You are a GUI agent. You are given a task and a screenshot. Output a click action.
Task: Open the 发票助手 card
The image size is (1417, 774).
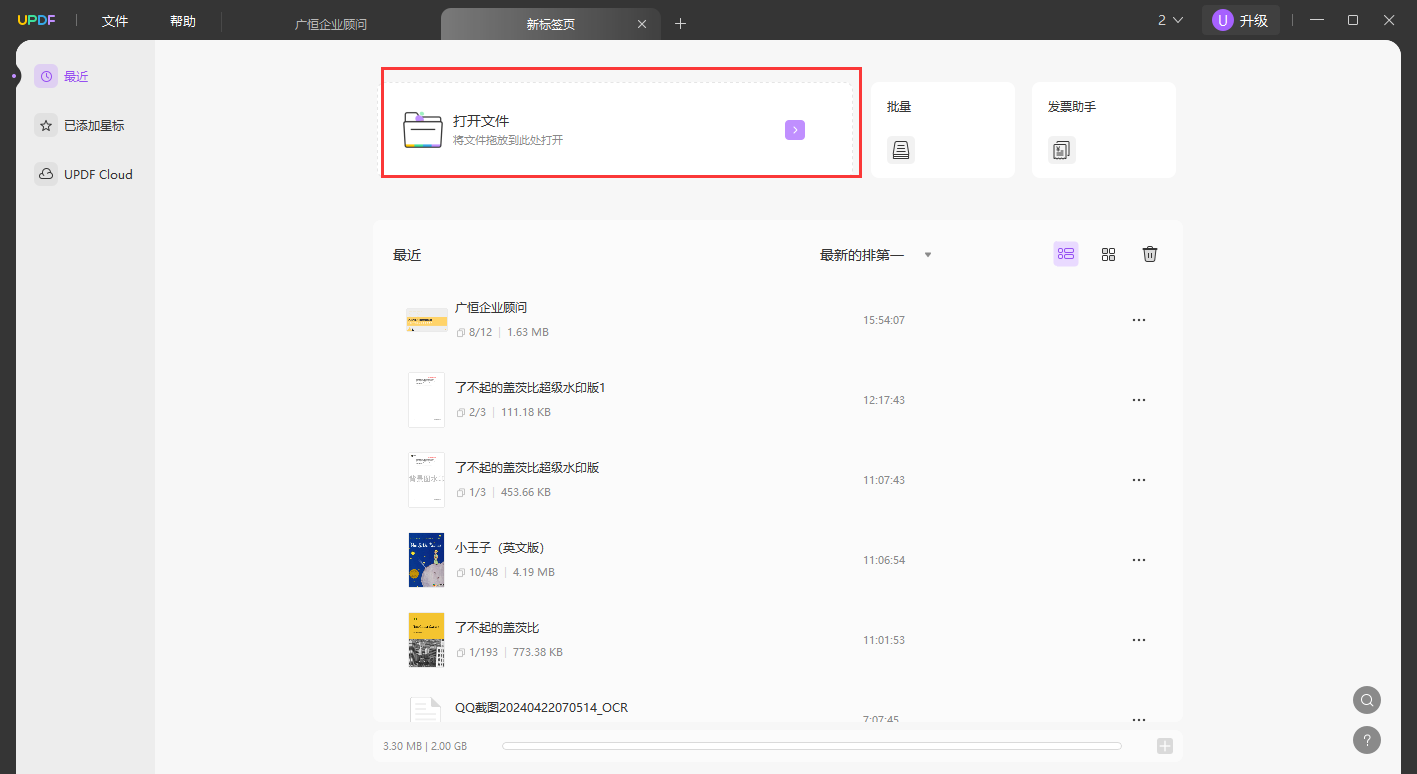[x=1104, y=130]
